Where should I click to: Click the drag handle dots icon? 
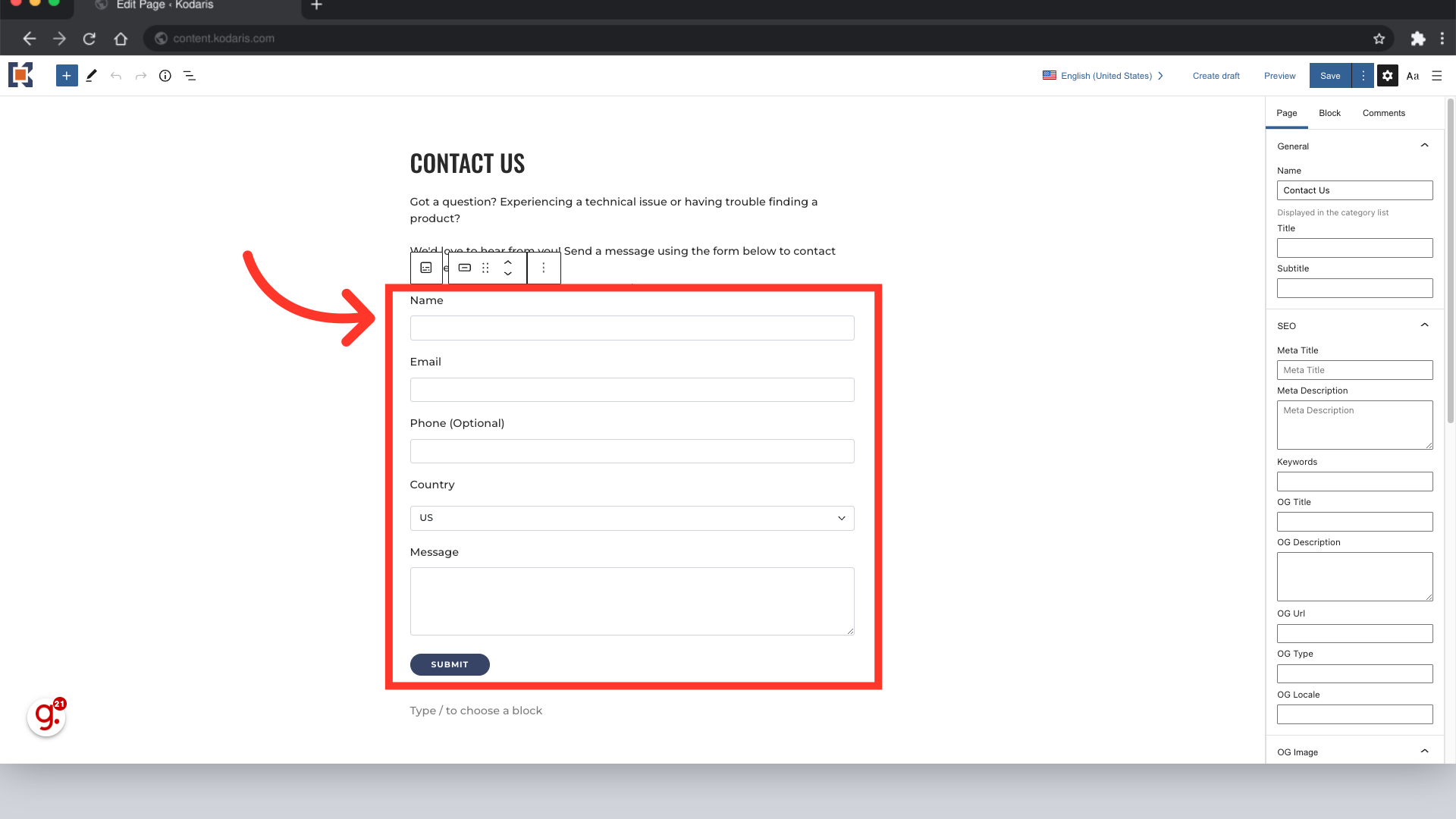[485, 268]
